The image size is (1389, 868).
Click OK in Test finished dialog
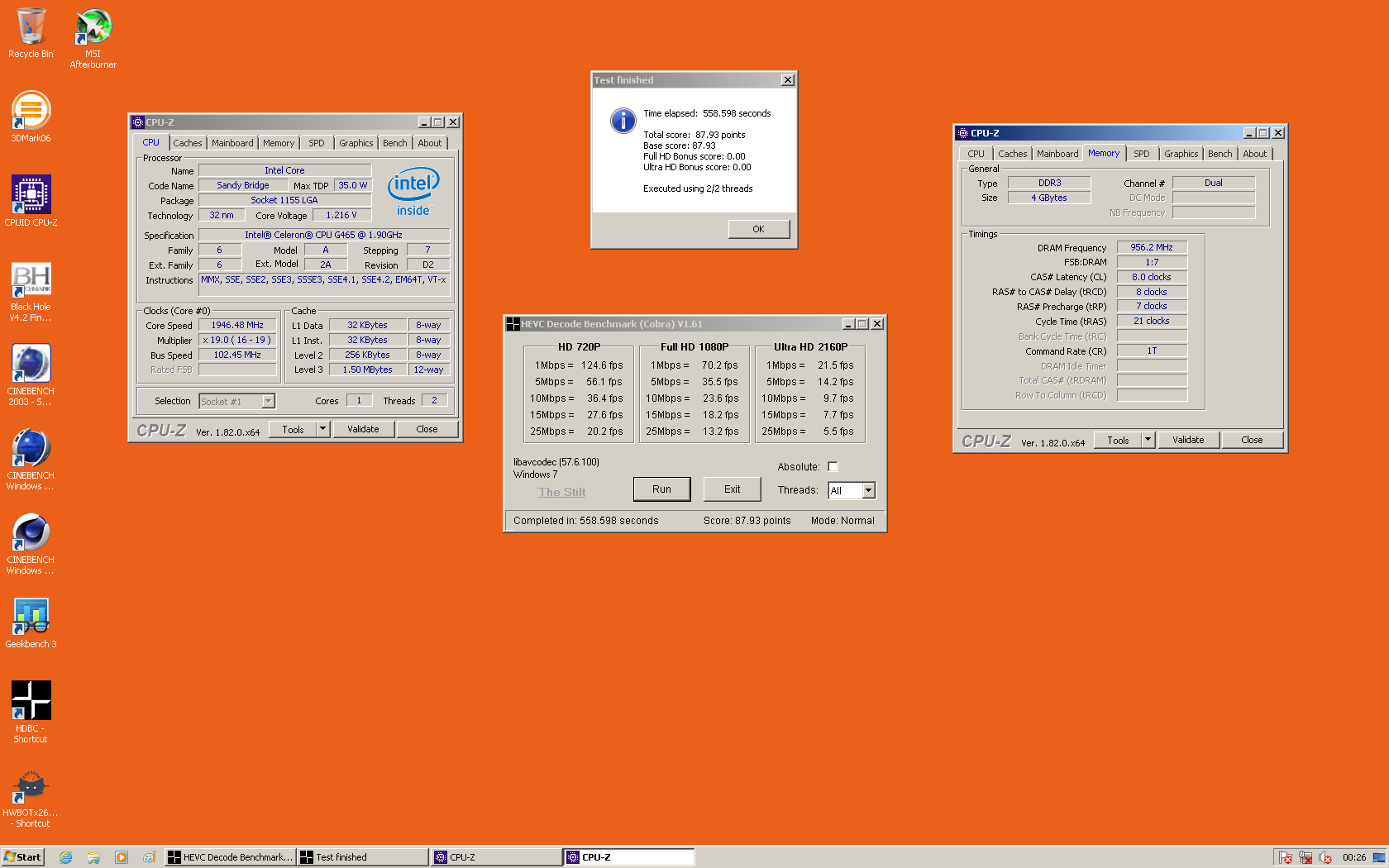click(758, 229)
